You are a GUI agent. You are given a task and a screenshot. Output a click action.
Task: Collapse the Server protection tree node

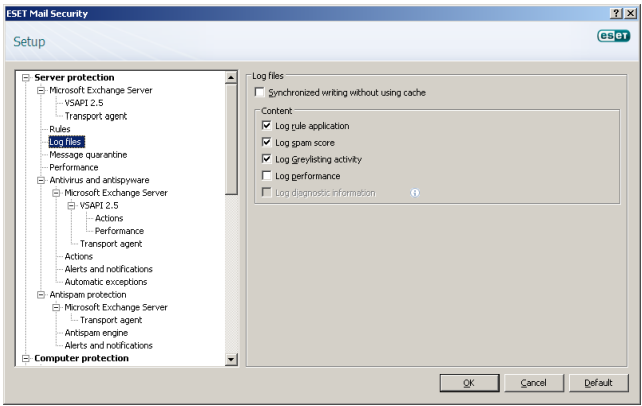tap(26, 77)
